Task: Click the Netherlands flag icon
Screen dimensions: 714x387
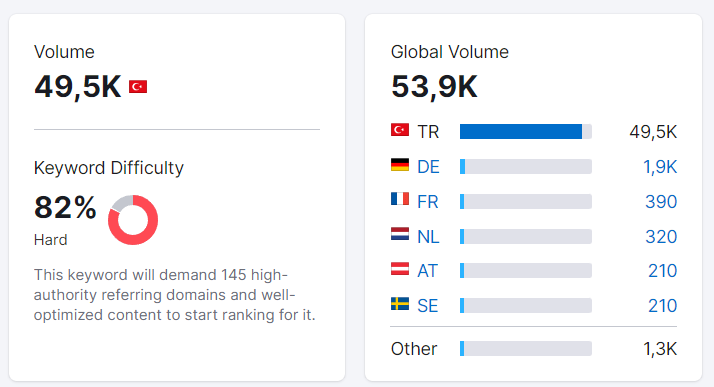Action: click(x=400, y=234)
